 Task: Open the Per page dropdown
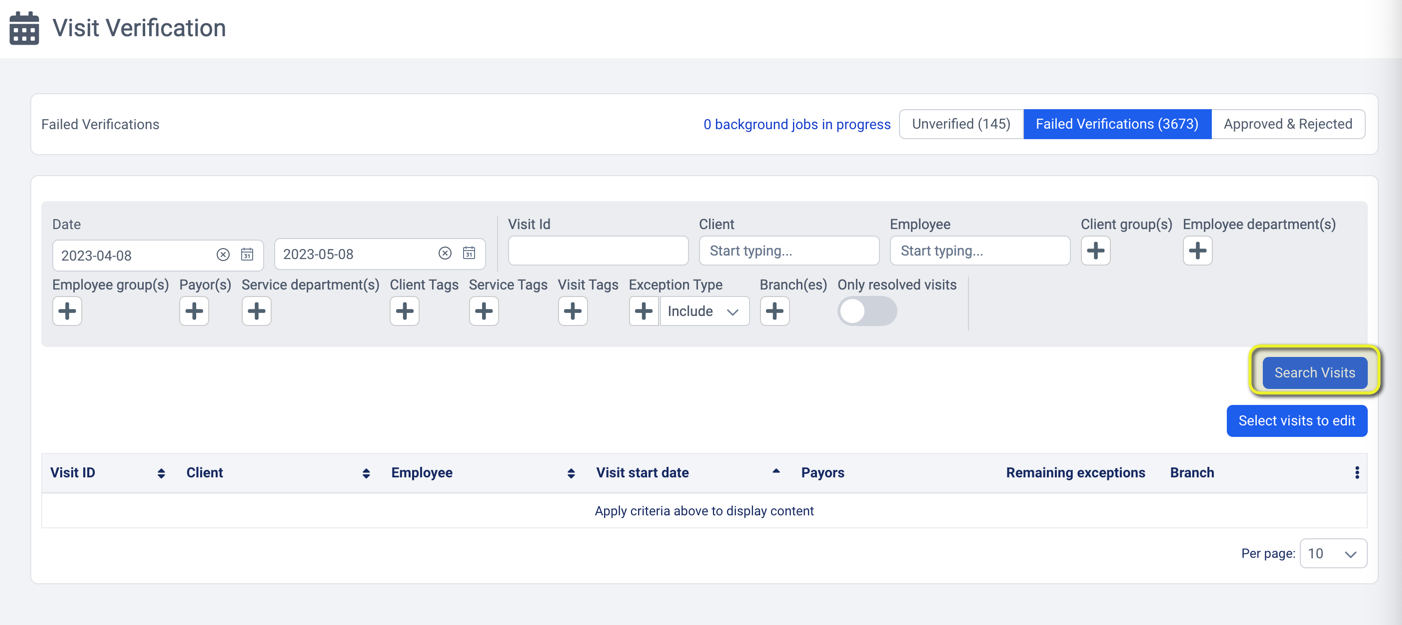pyautogui.click(x=1333, y=553)
